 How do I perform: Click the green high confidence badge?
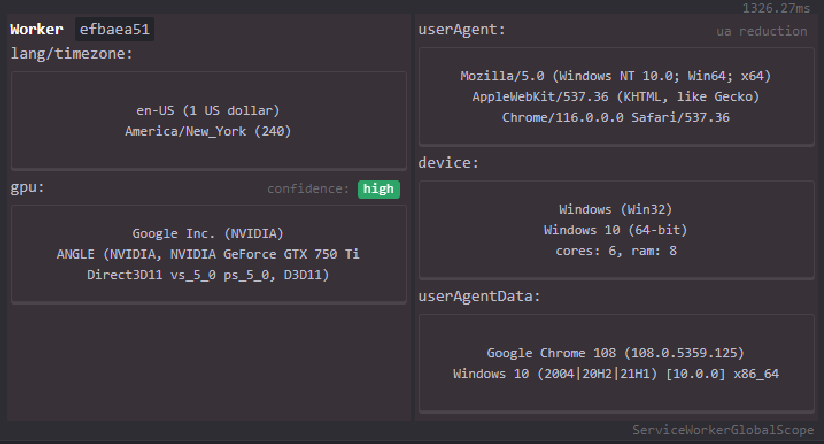tap(379, 189)
